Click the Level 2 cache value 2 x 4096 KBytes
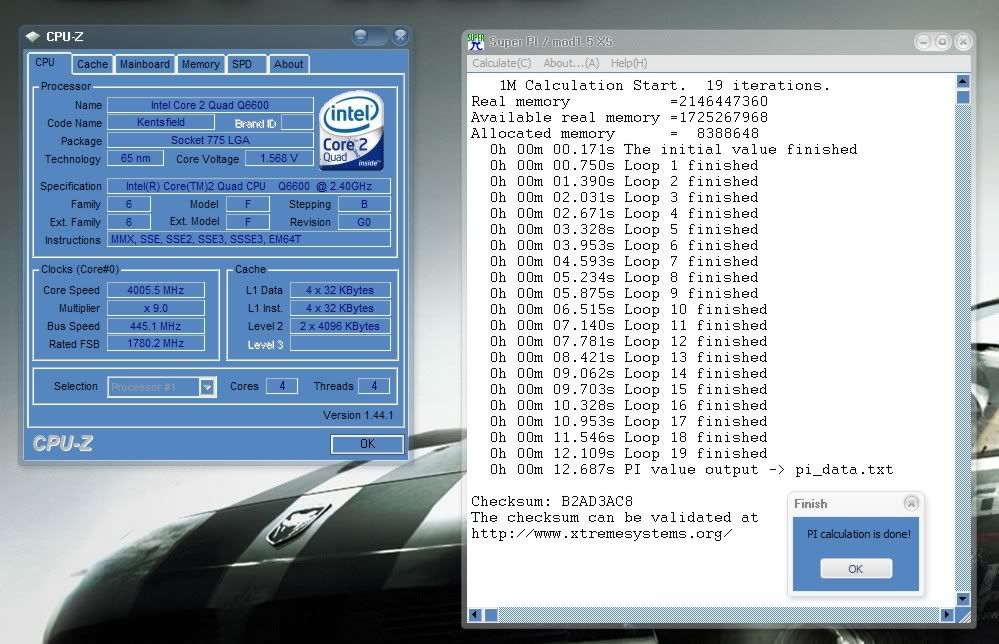This screenshot has width=999, height=644. 340,326
